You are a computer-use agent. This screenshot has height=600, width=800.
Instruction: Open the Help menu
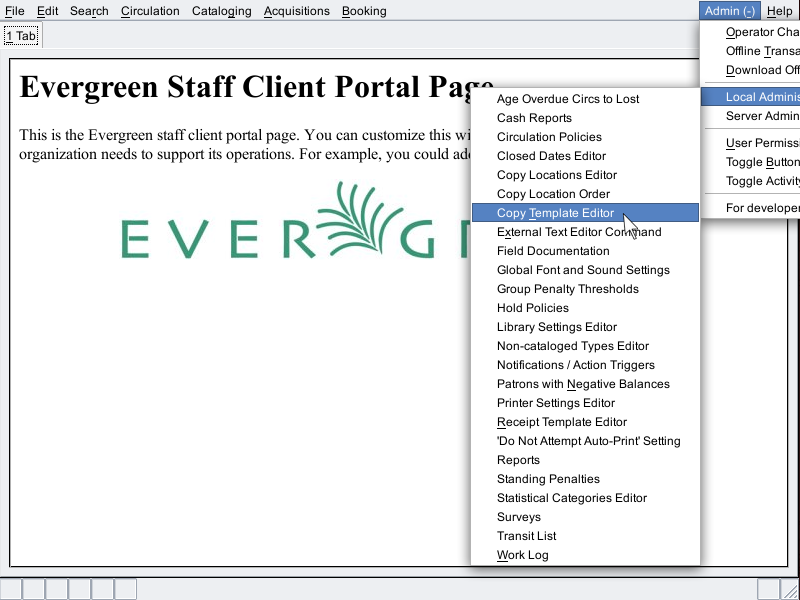click(x=780, y=11)
